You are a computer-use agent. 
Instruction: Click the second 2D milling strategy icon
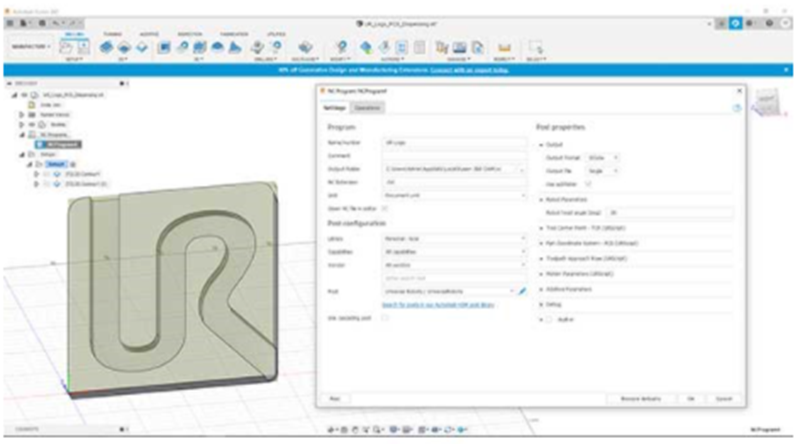(124, 47)
